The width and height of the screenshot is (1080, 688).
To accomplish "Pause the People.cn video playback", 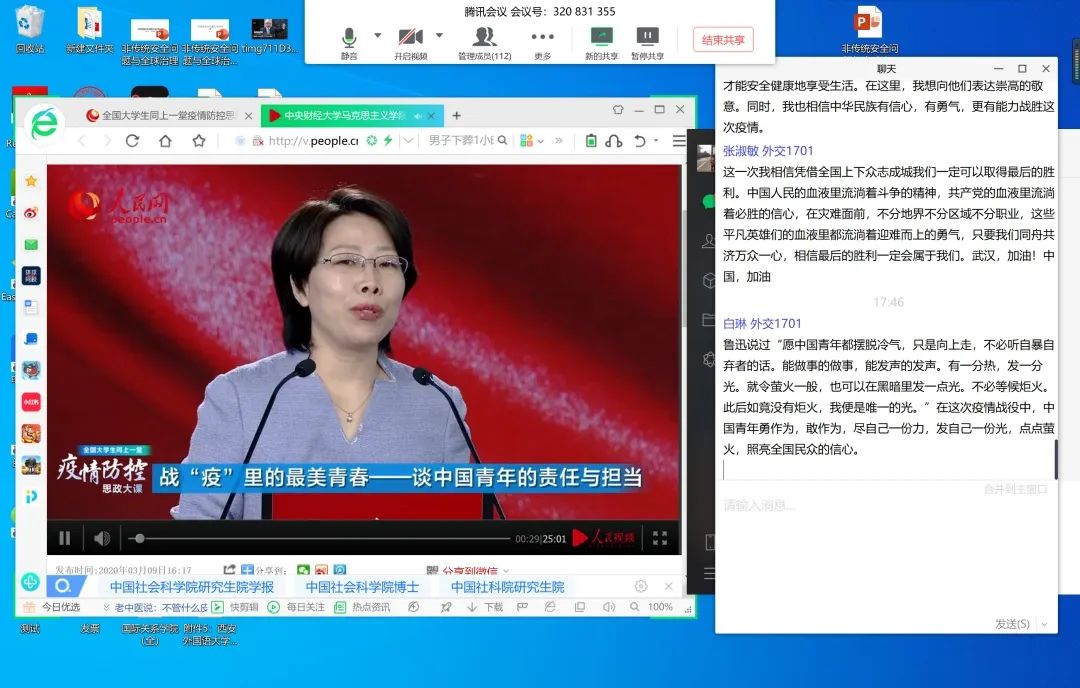I will click(65, 539).
